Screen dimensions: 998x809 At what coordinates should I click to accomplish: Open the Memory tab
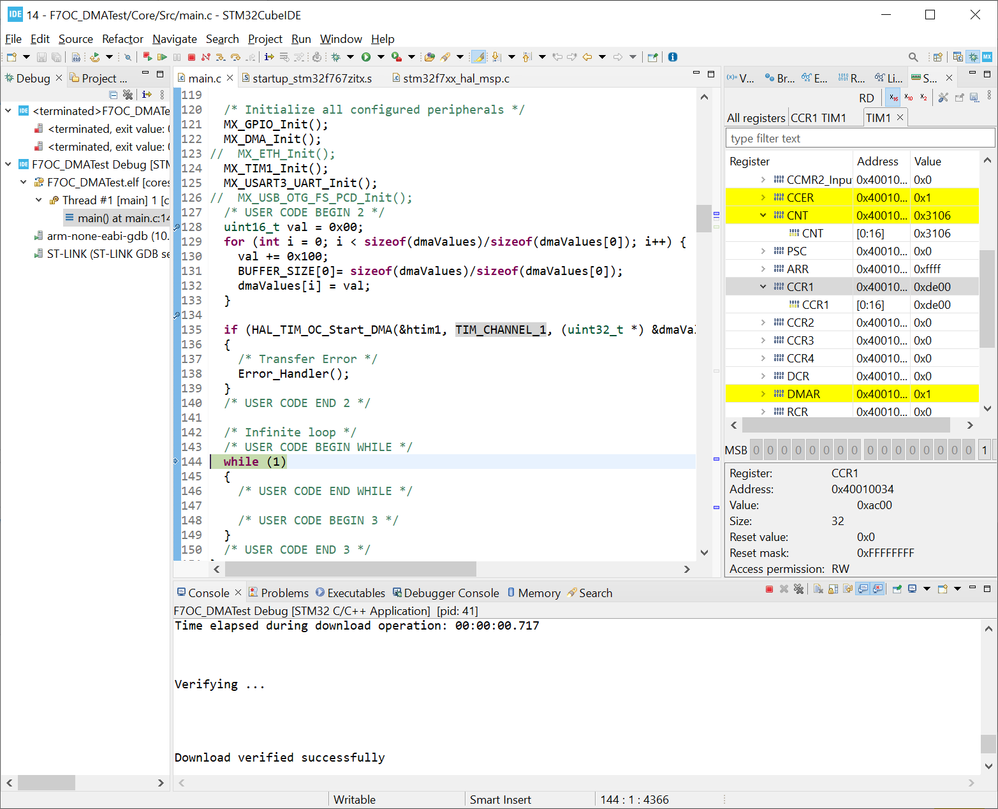click(533, 593)
